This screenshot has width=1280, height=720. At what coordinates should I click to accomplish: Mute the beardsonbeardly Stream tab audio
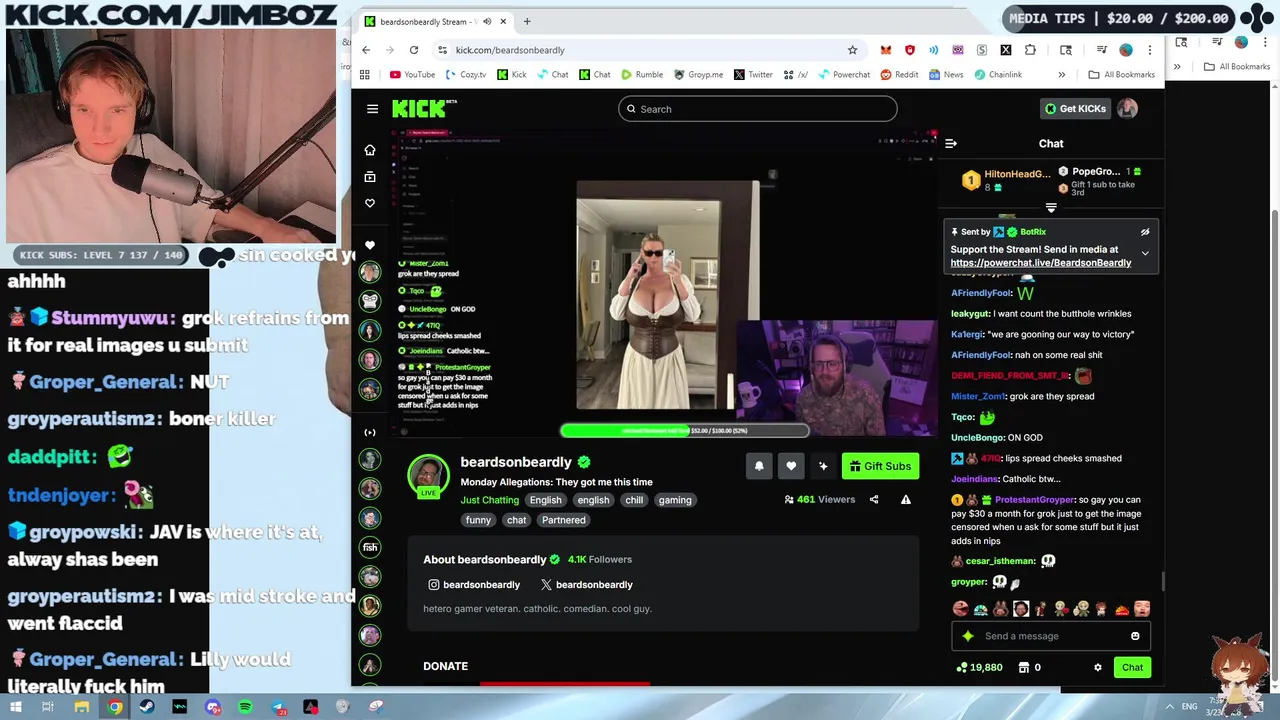point(487,21)
